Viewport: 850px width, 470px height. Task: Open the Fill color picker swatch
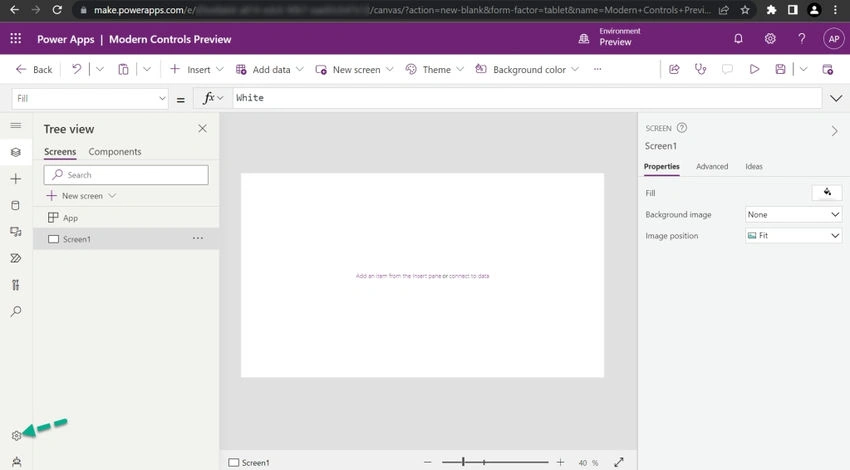point(827,192)
